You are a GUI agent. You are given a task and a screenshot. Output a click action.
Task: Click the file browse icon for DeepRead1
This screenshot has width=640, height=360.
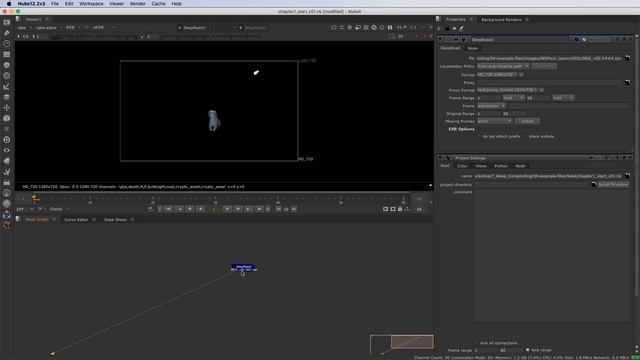coord(627,58)
